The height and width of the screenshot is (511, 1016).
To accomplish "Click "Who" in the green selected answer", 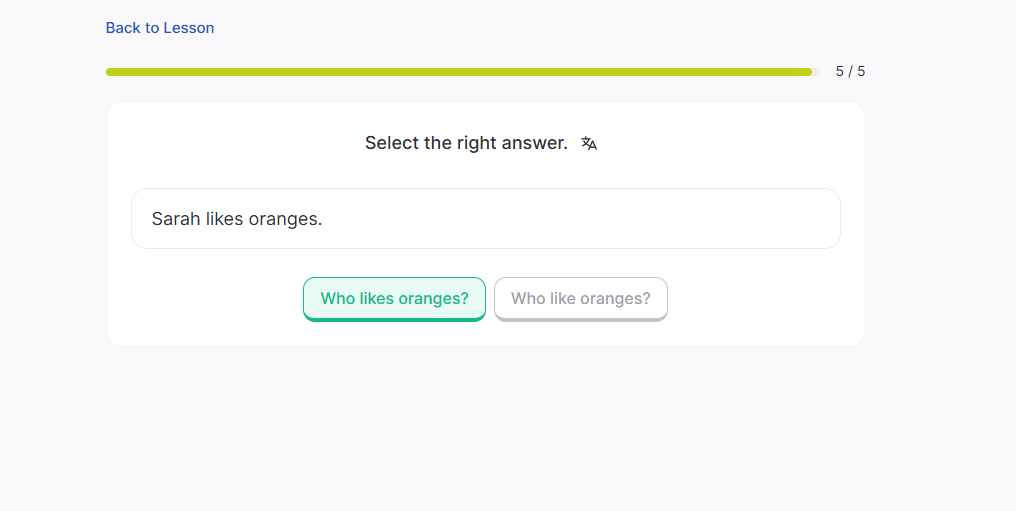I will (x=337, y=298).
